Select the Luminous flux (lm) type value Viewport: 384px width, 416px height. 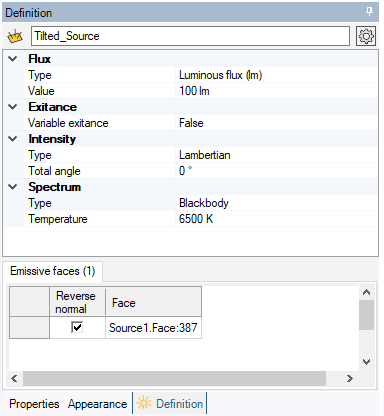pos(276,75)
